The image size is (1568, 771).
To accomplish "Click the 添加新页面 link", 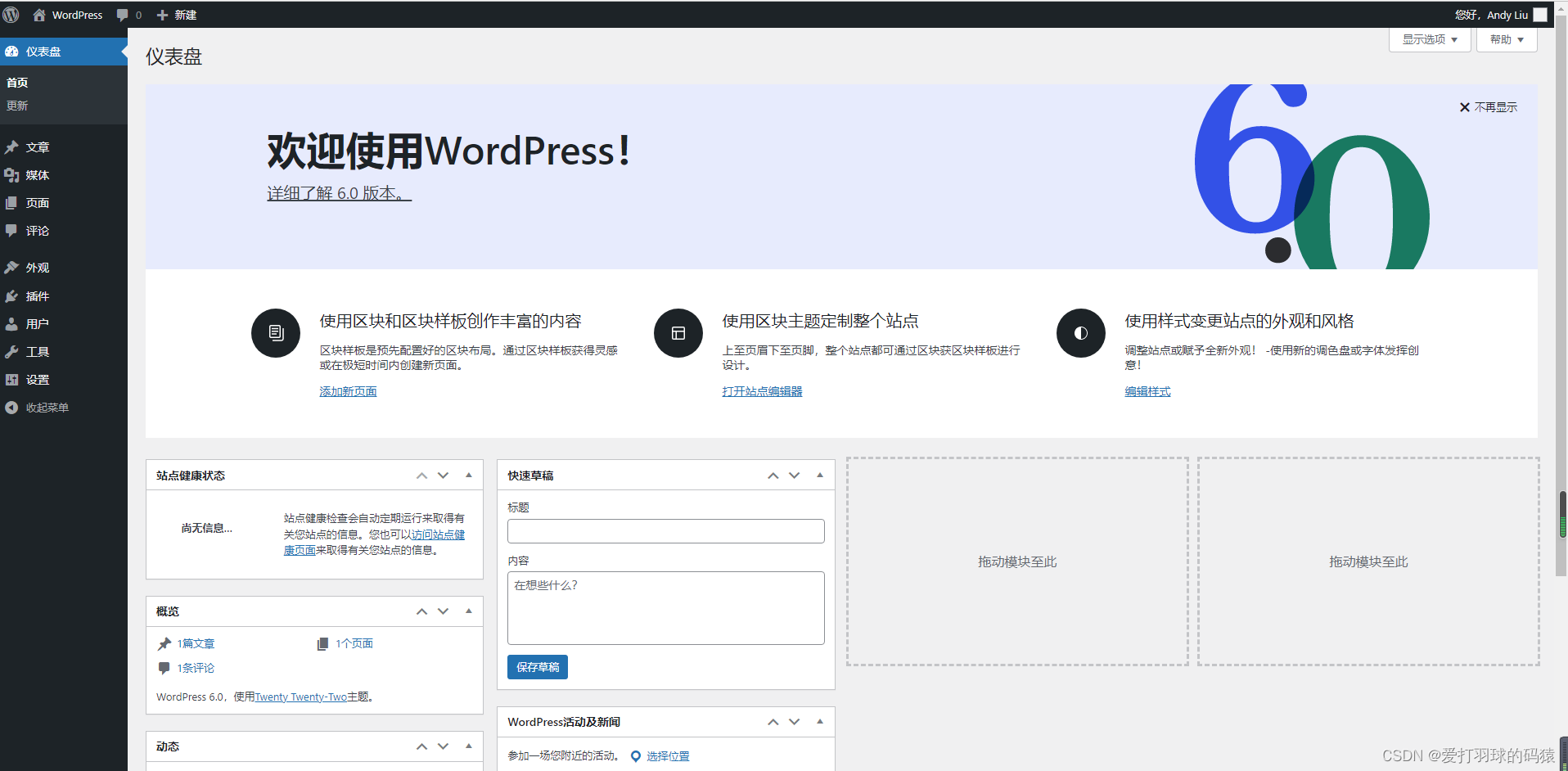I will tap(348, 392).
